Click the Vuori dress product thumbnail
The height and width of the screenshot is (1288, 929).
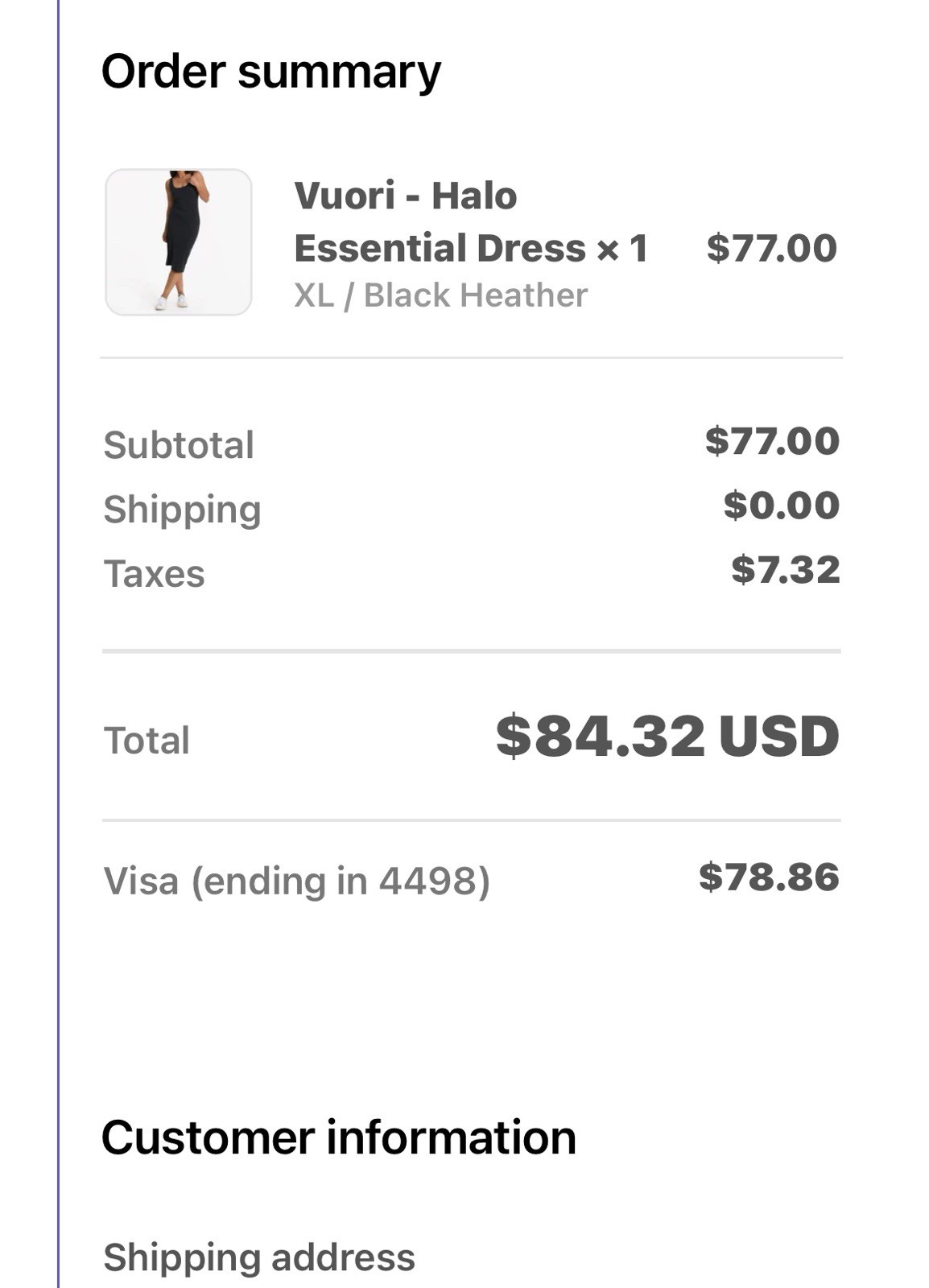point(178,242)
